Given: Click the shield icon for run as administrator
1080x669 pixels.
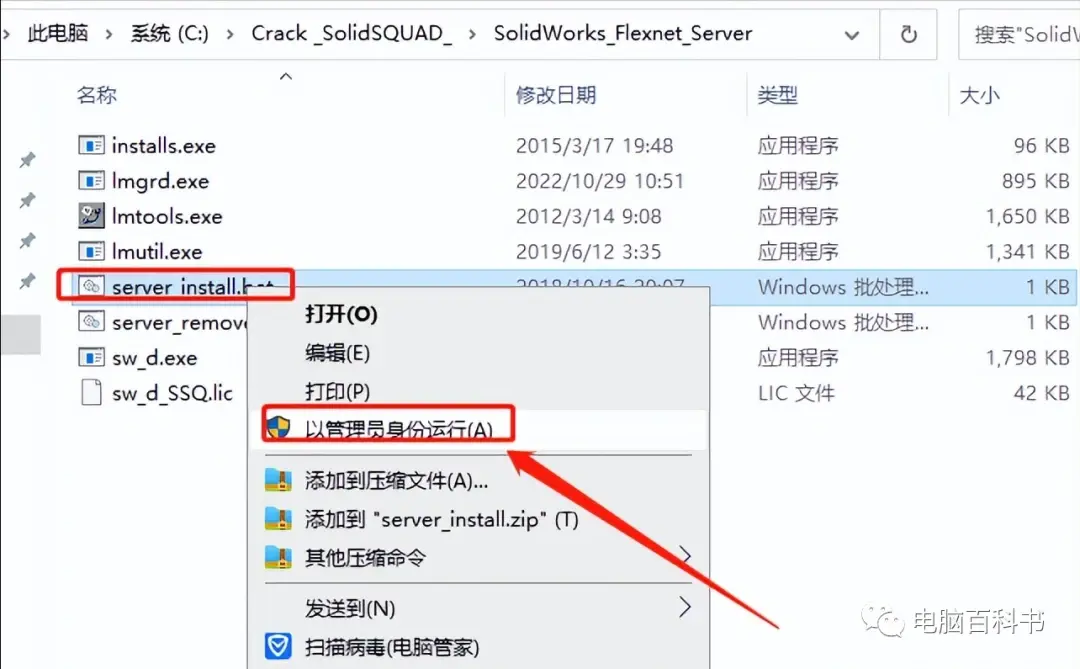Looking at the screenshot, I should click(x=278, y=428).
